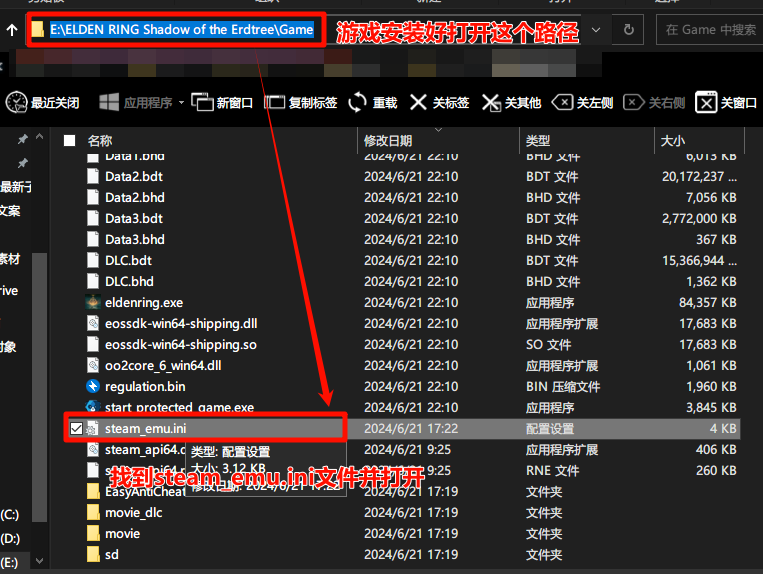Click the EasyAntiCheat folder icon

pos(93,491)
